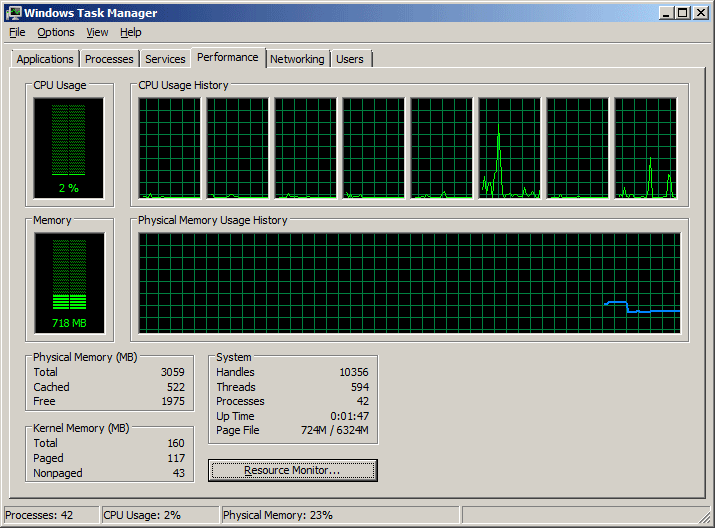Viewport: 715px width, 528px height.
Task: Switch to the Networking tab
Action: [297, 59]
